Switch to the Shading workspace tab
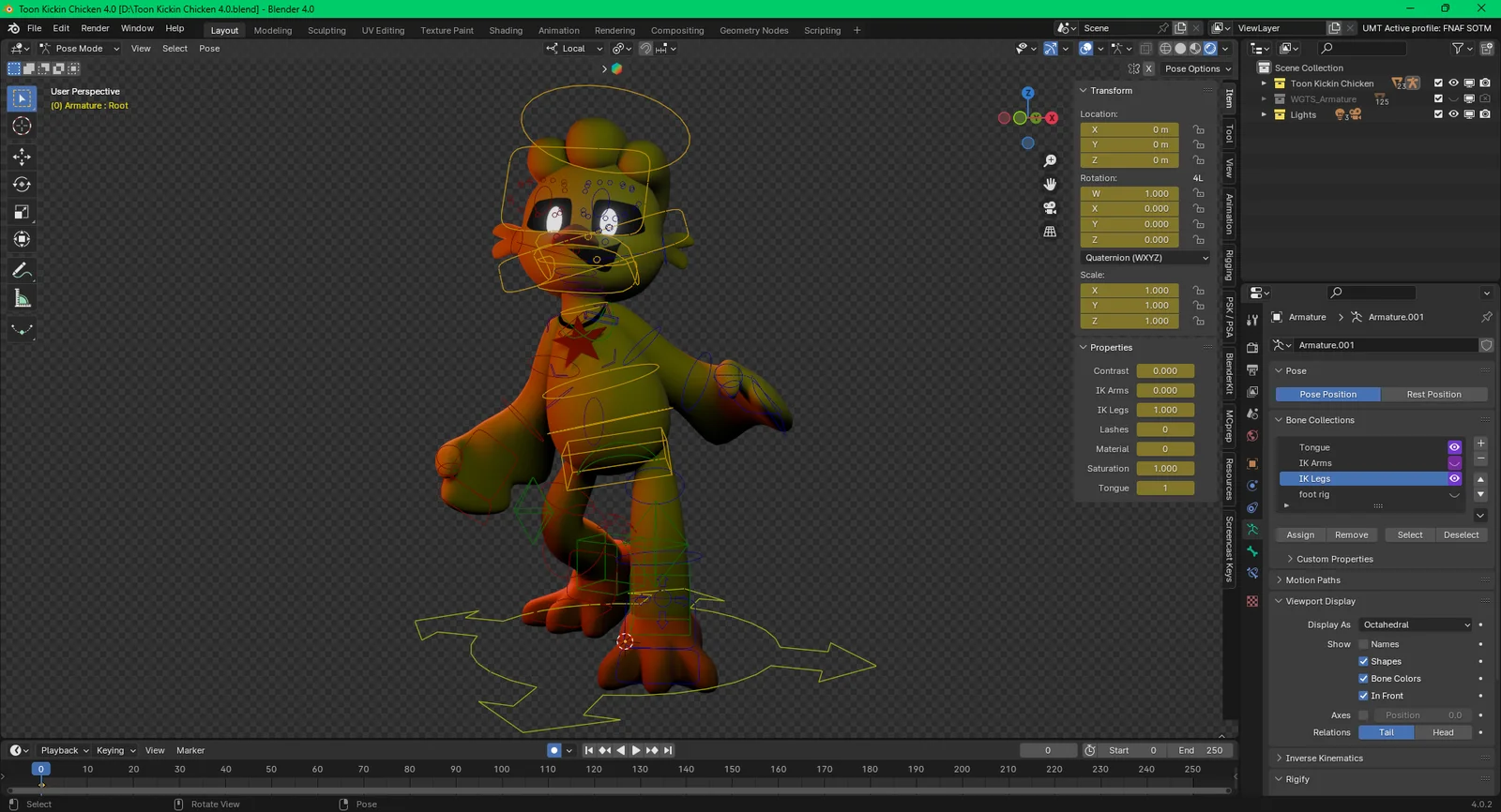Image resolution: width=1501 pixels, height=812 pixels. (506, 30)
